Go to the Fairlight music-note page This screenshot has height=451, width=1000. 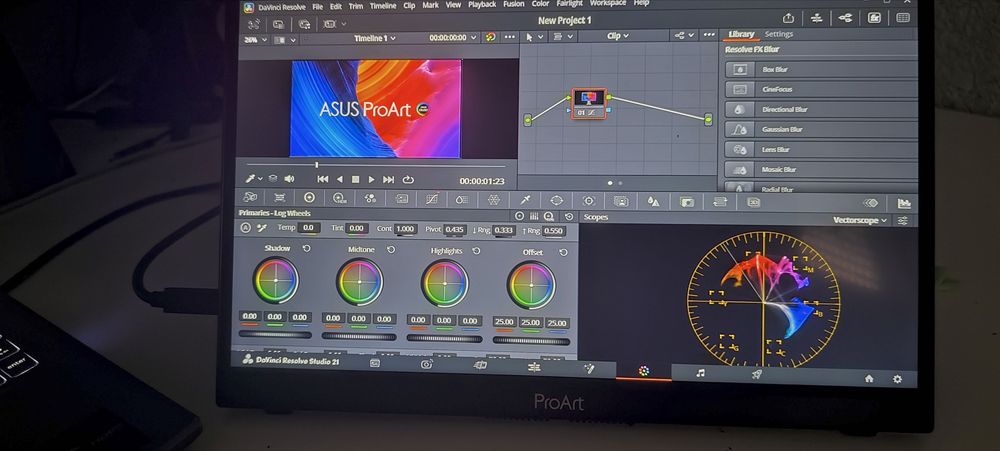click(x=700, y=373)
